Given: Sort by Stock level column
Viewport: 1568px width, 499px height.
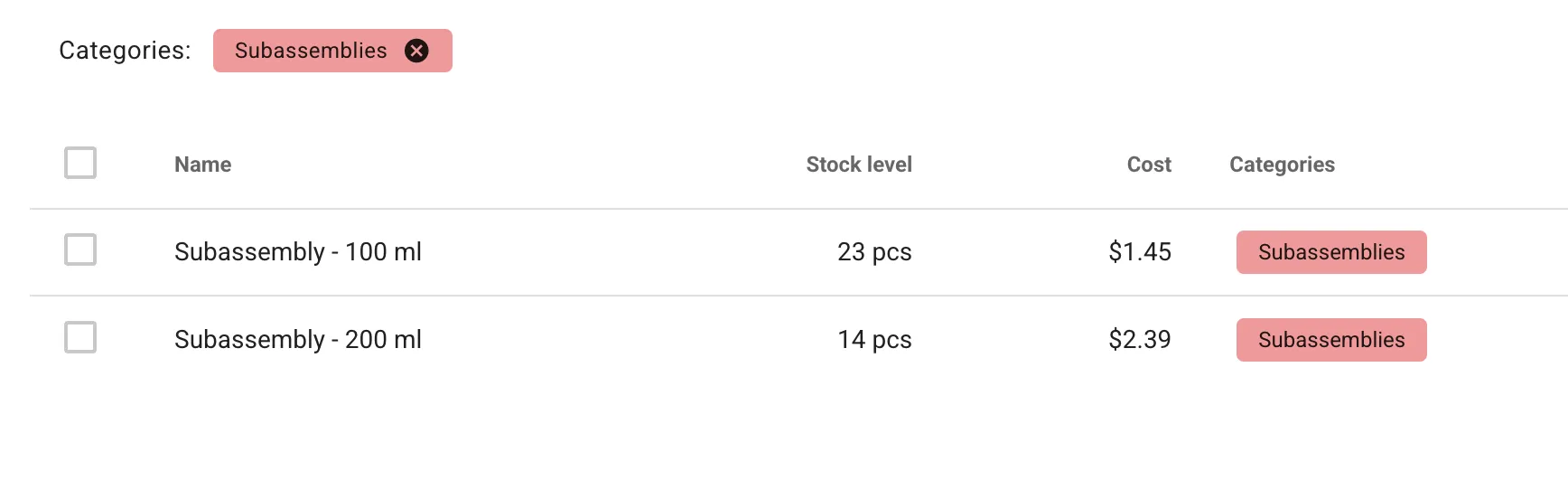Looking at the screenshot, I should point(858,165).
